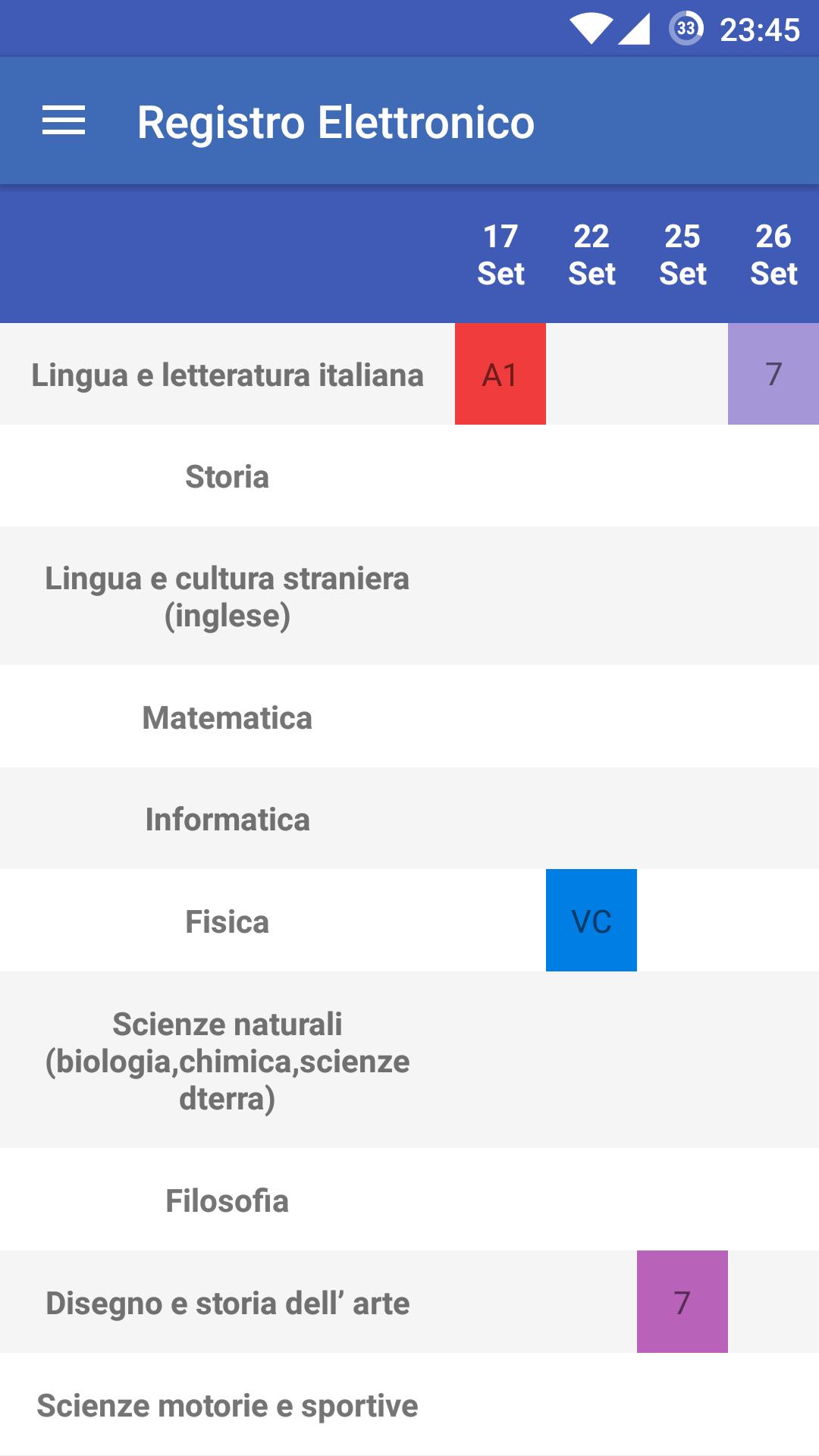Tap the battery percentage indicator
819x1456 pixels.
tap(686, 29)
